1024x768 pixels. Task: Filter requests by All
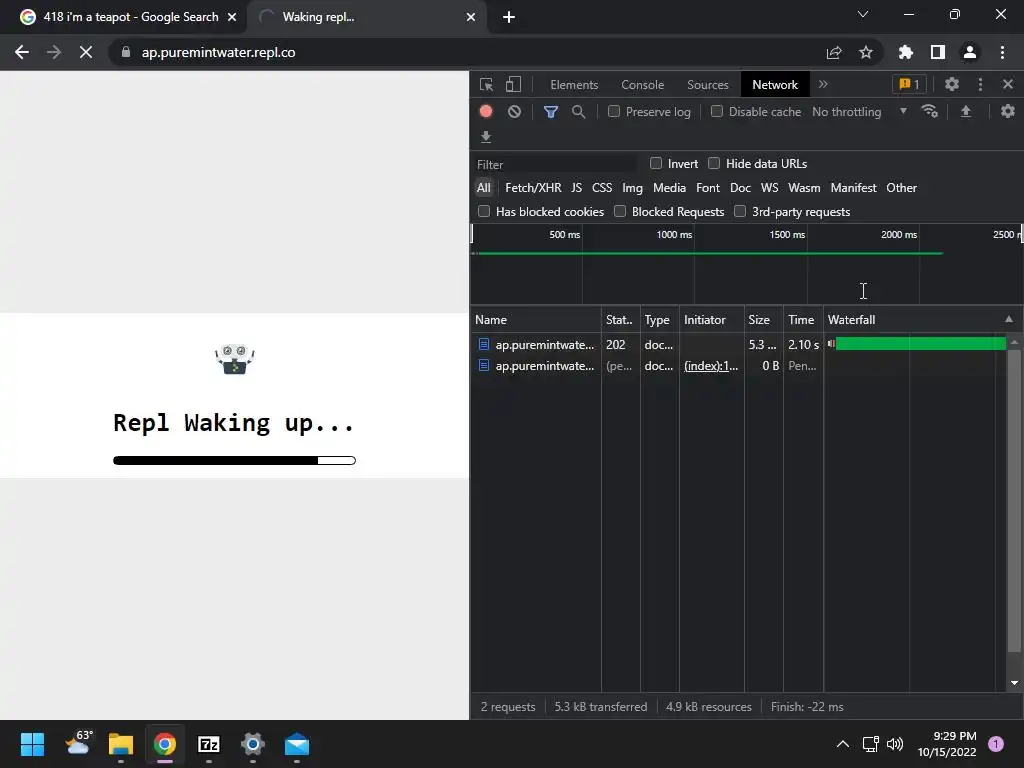tap(483, 187)
